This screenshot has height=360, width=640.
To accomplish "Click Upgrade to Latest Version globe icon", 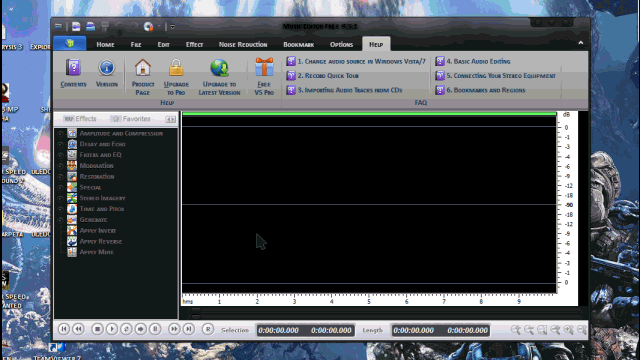I will point(219,67).
